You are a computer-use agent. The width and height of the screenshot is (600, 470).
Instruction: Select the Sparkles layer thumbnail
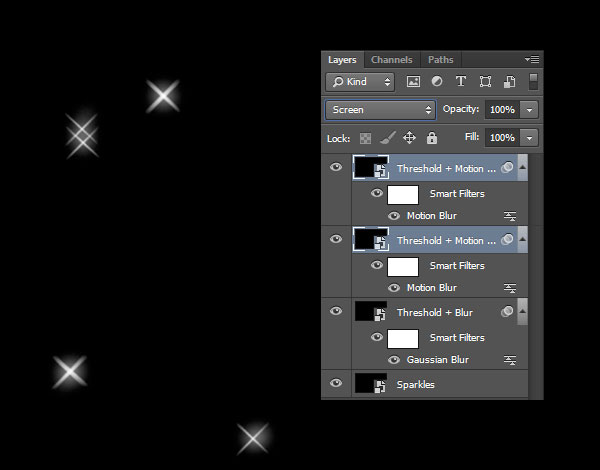click(371, 383)
